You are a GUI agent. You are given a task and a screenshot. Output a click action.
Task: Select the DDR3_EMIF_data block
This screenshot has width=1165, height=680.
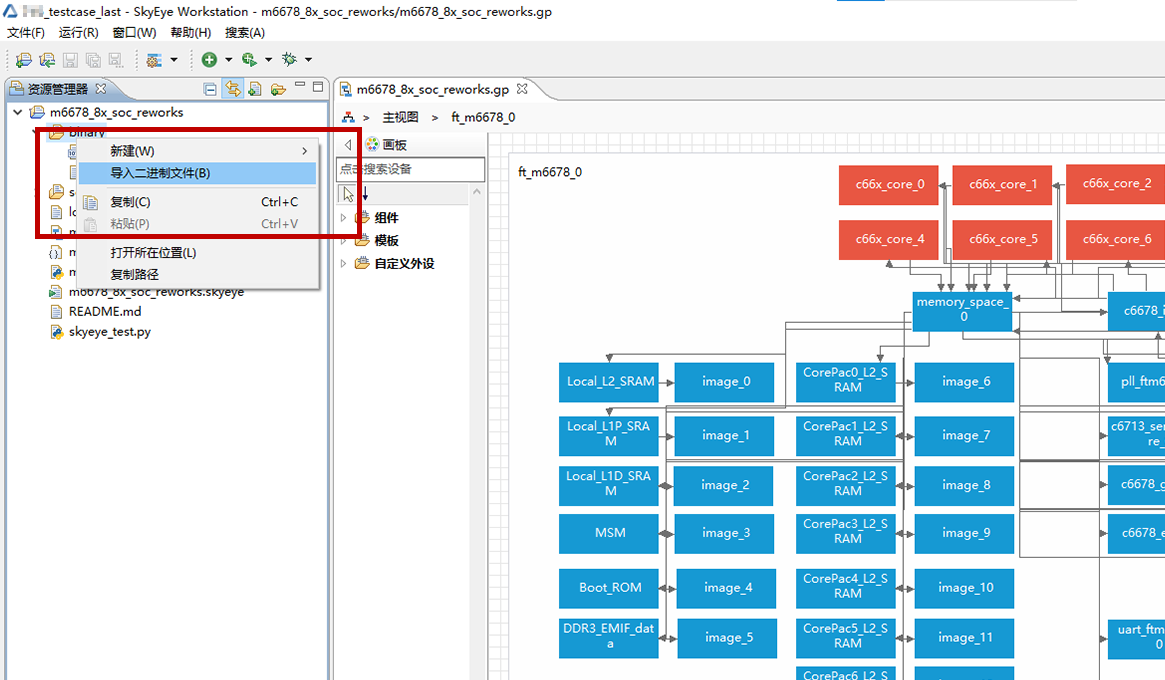coord(609,638)
